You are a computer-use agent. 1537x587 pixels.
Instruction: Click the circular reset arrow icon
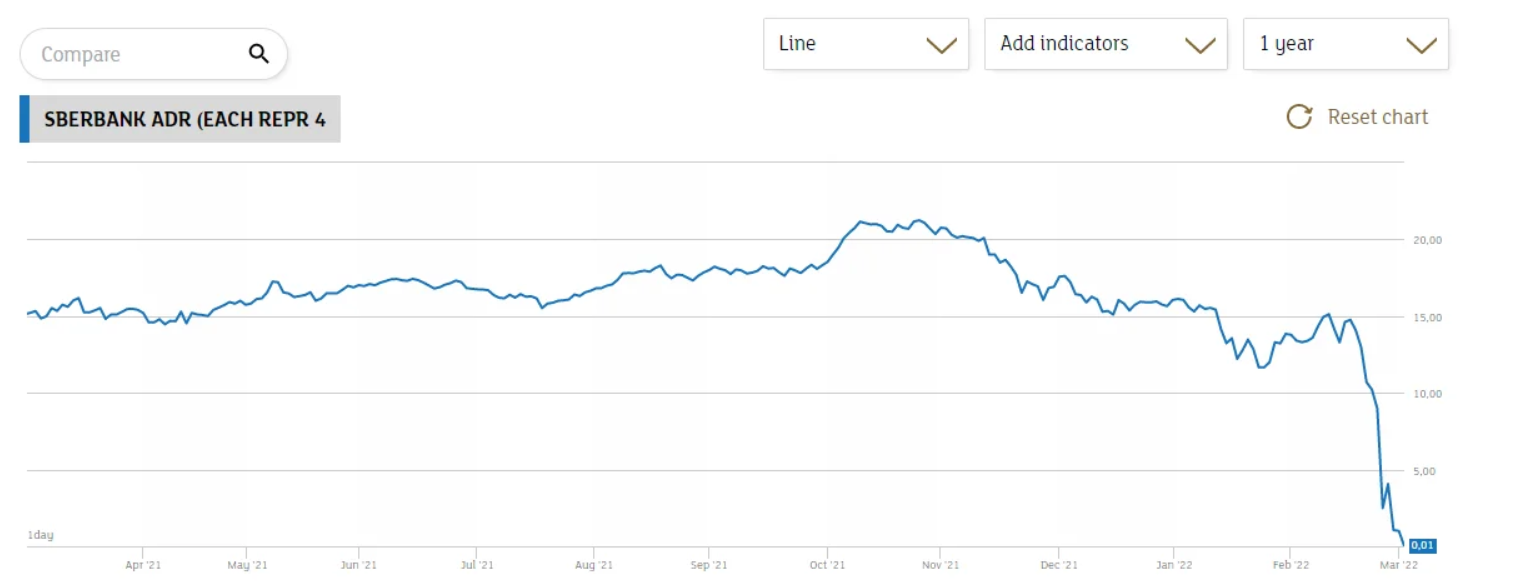click(1299, 117)
